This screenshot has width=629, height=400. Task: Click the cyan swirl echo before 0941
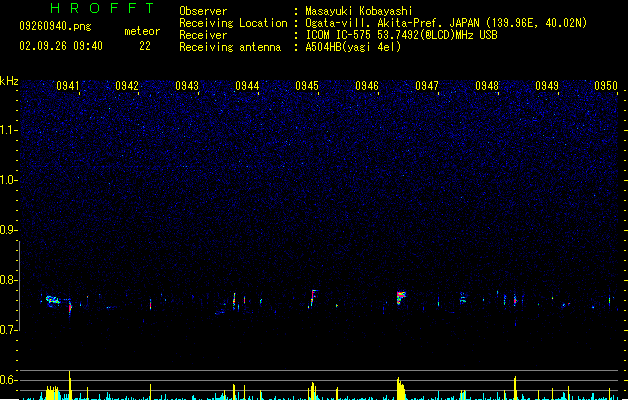53,300
